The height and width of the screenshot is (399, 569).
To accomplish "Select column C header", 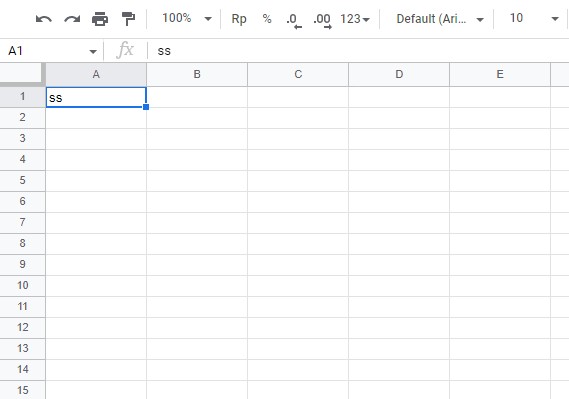I will tap(298, 74).
